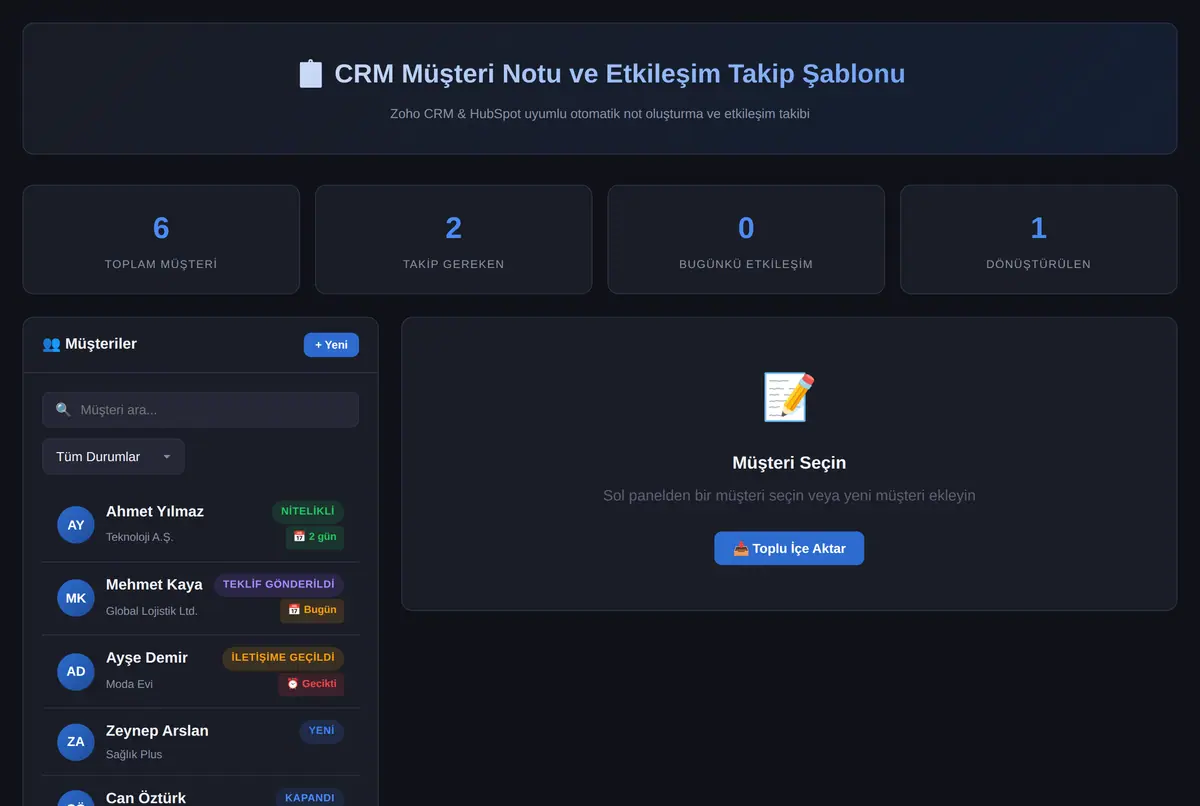Viewport: 1200px width, 806px height.
Task: Select customer Mehmet Kaya
Action: (x=200, y=598)
